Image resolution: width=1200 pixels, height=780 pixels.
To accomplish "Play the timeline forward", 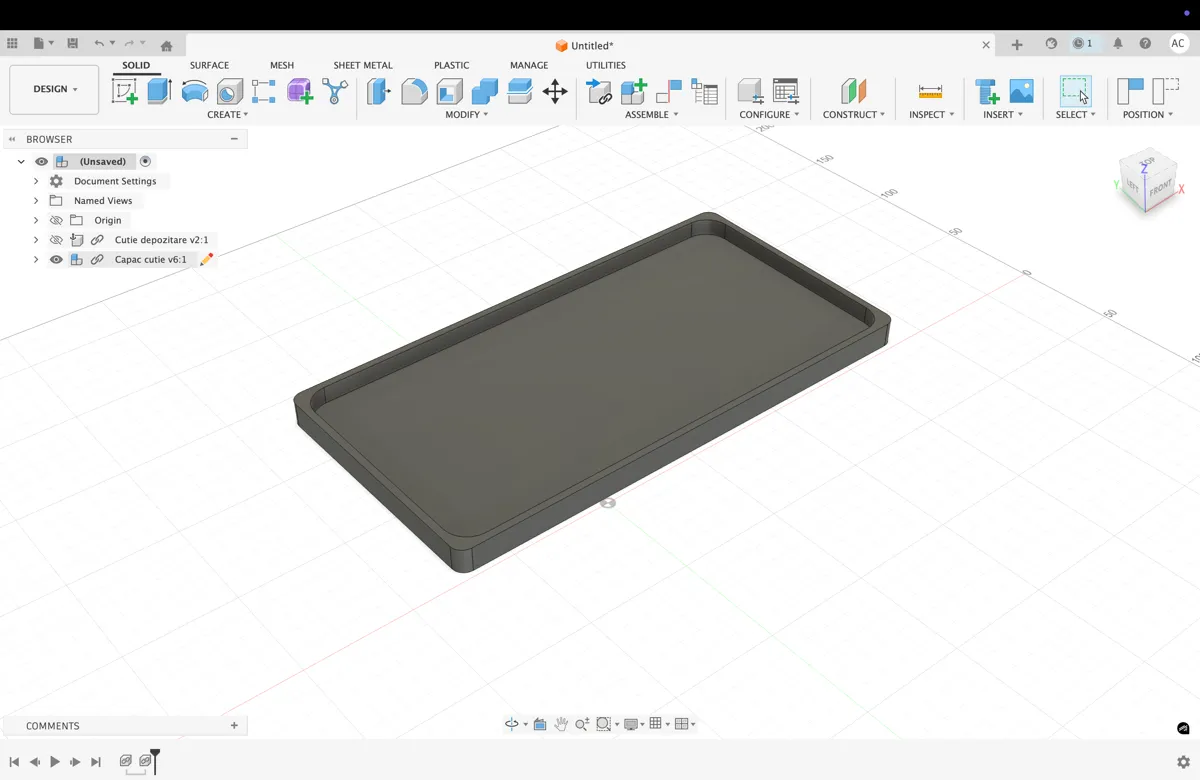I will point(55,762).
